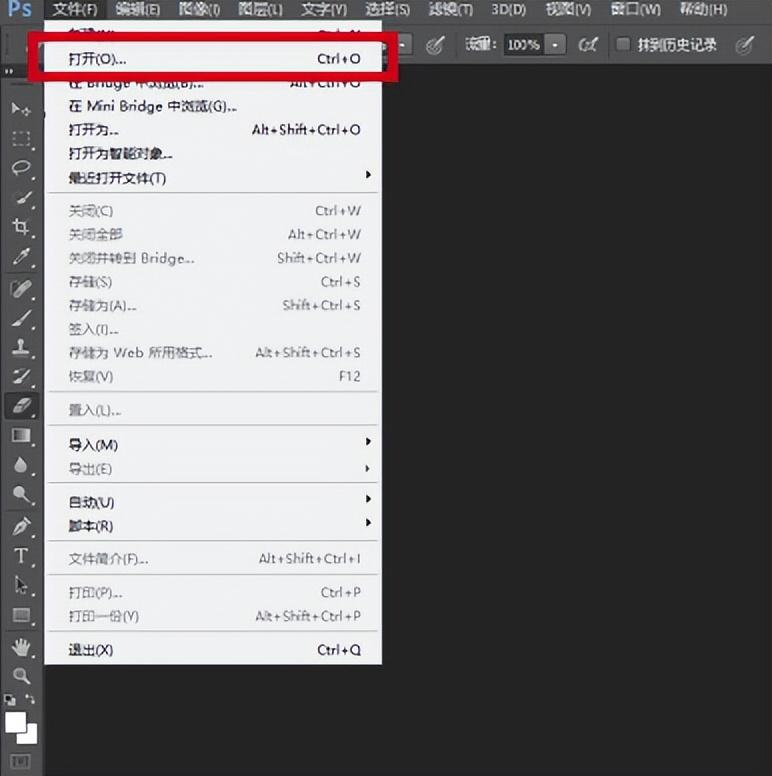Toggle Quick Mask mode icon

point(20,761)
